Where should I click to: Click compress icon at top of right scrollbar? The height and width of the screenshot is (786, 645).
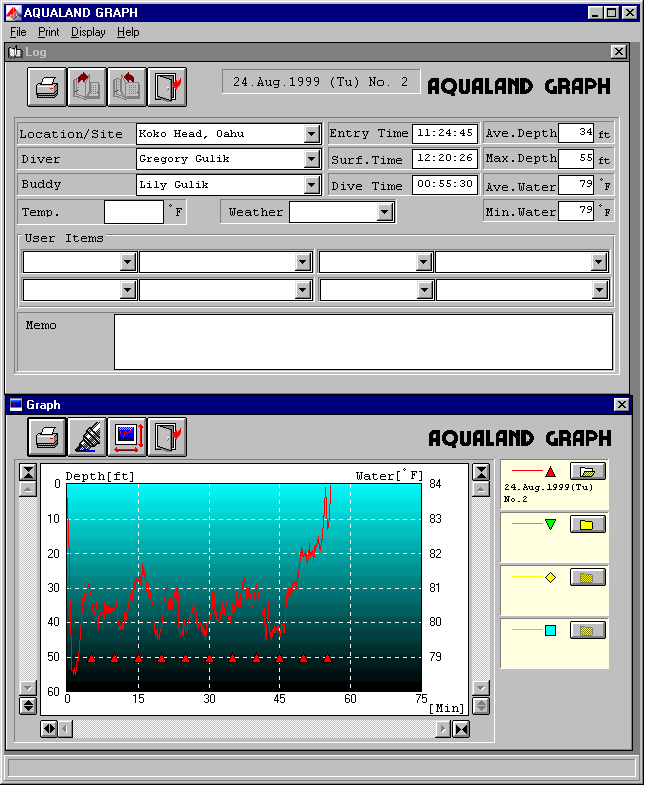pos(481,472)
